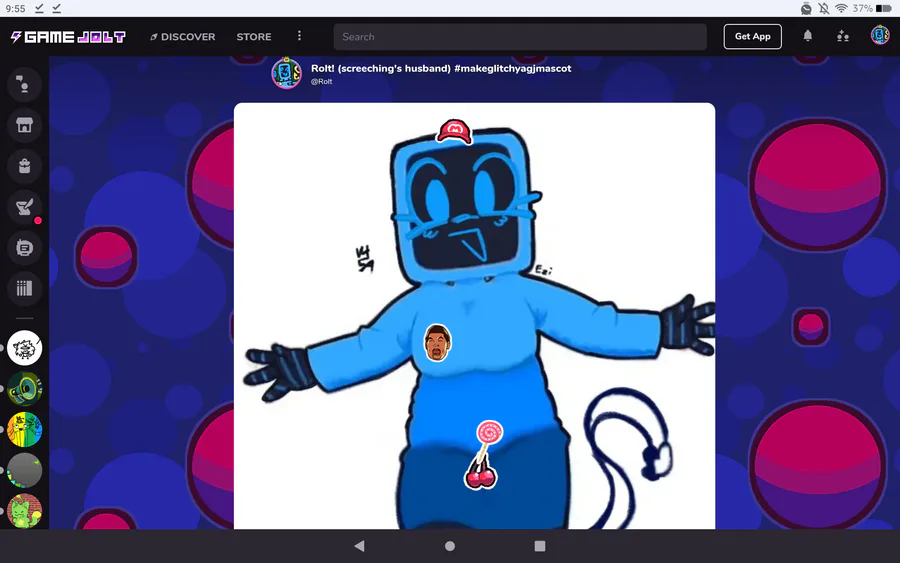Click the Game Jolt logo
900x563 pixels.
(68, 37)
